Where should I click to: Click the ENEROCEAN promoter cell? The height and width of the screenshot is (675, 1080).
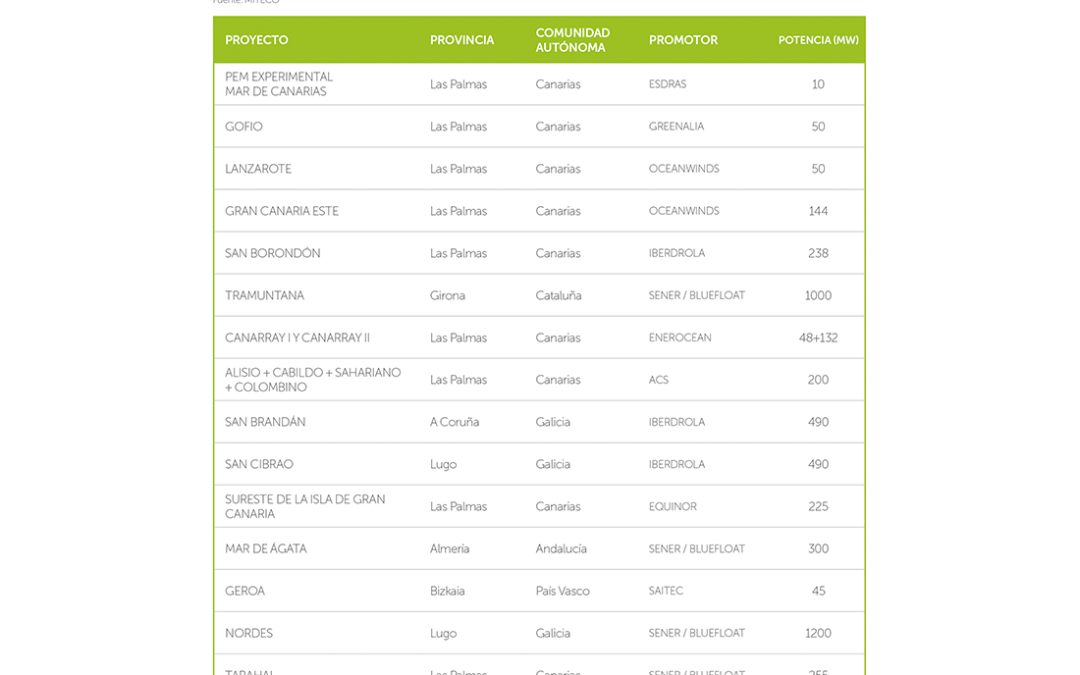click(x=680, y=338)
